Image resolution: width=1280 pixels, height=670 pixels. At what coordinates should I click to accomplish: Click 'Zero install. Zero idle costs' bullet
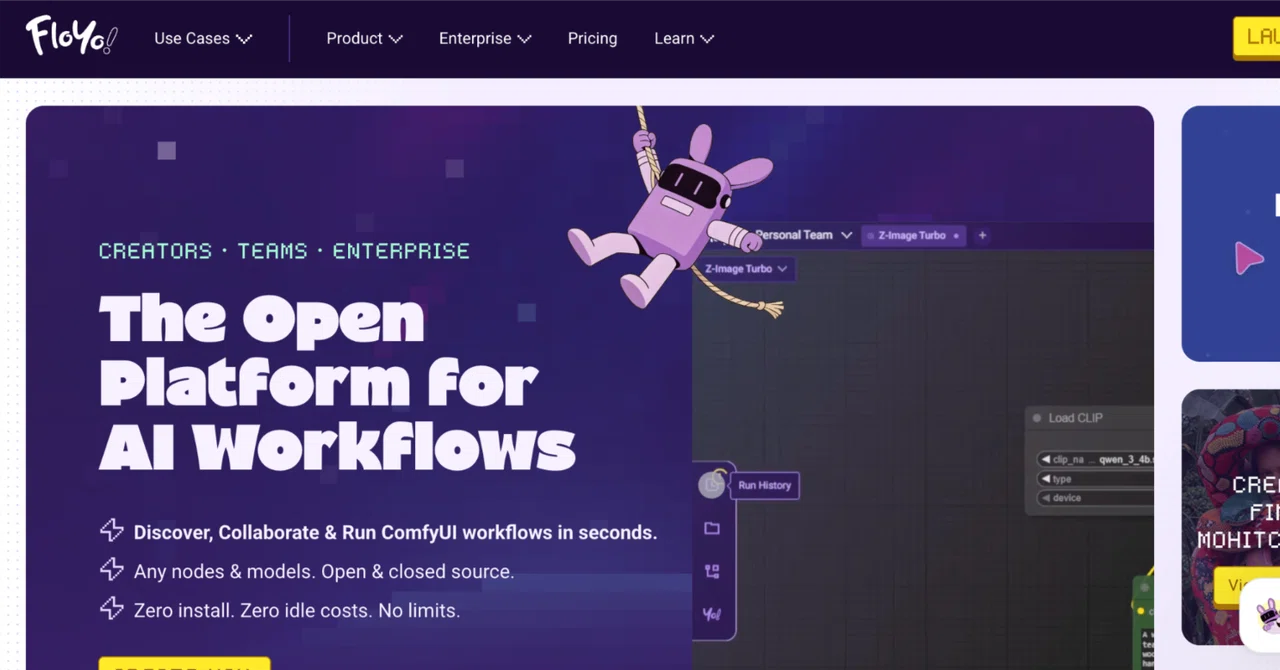coord(297,610)
